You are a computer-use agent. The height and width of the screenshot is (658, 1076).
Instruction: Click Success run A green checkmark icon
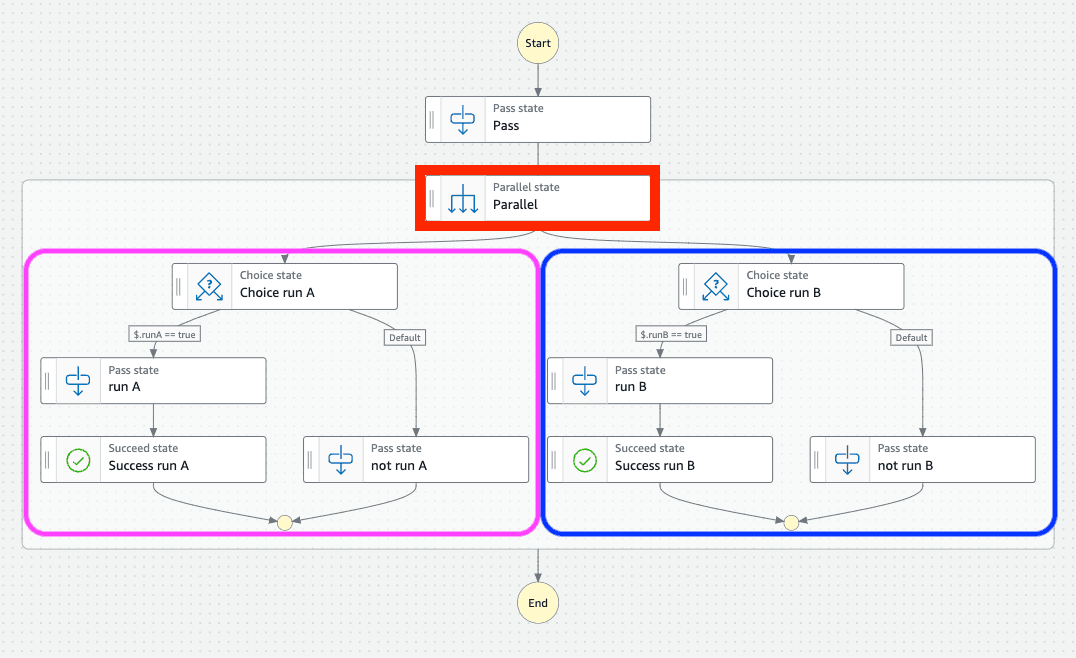point(78,460)
